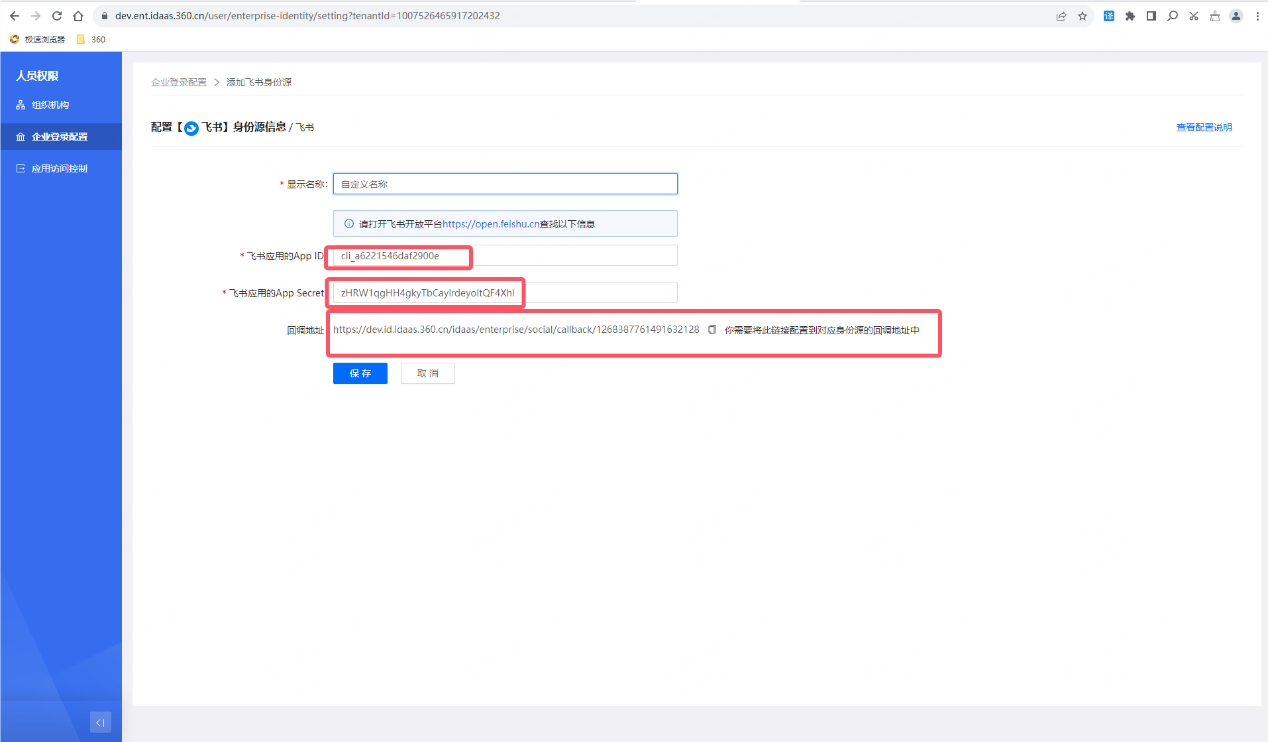Click the callback URL text
The height and width of the screenshot is (742, 1268).
pos(516,329)
